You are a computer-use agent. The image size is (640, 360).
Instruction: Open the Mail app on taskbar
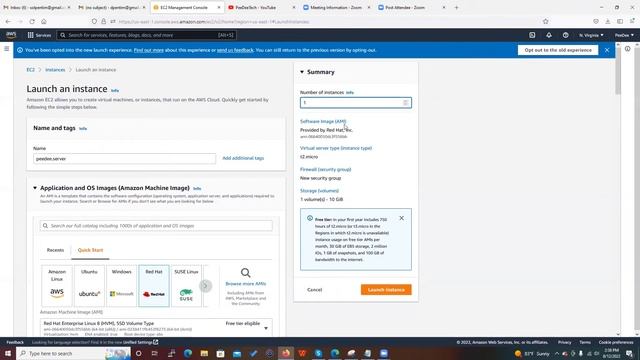237,353
